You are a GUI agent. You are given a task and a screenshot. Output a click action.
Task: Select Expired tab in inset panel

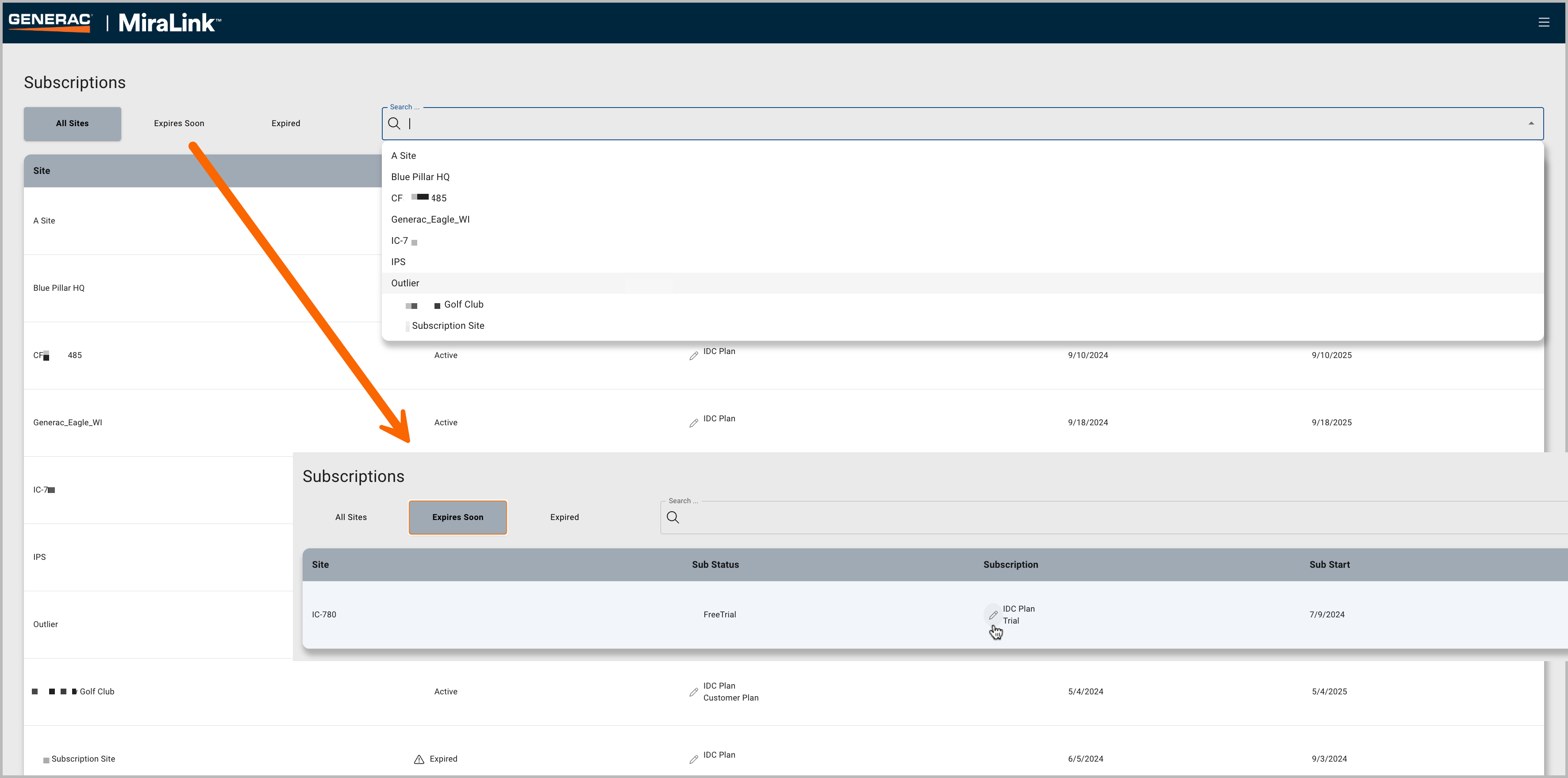tap(564, 517)
